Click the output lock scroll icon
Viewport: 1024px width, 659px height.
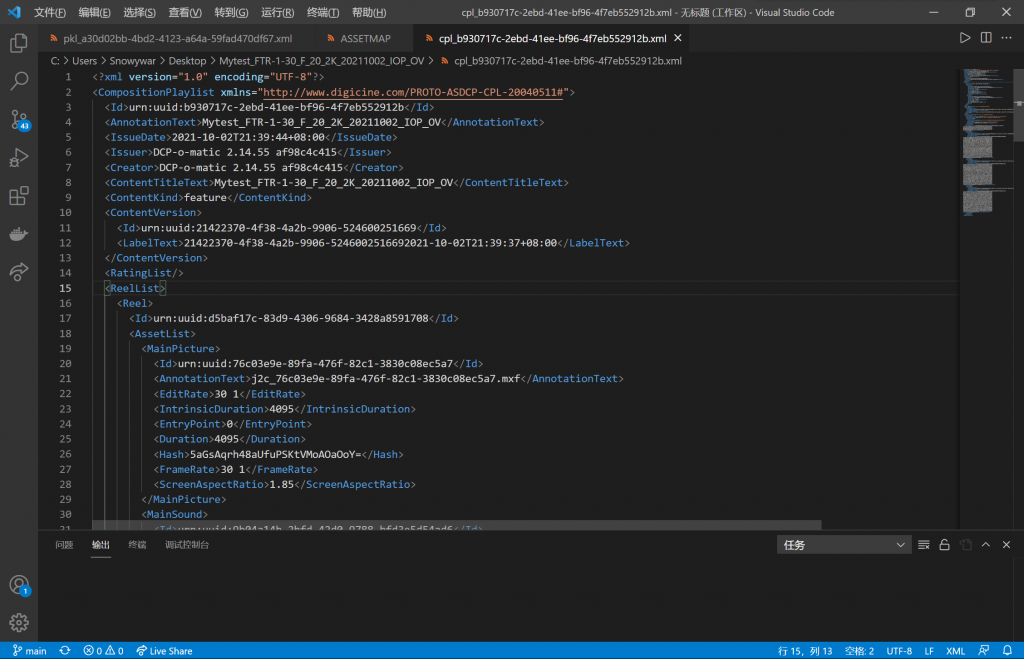[945, 545]
